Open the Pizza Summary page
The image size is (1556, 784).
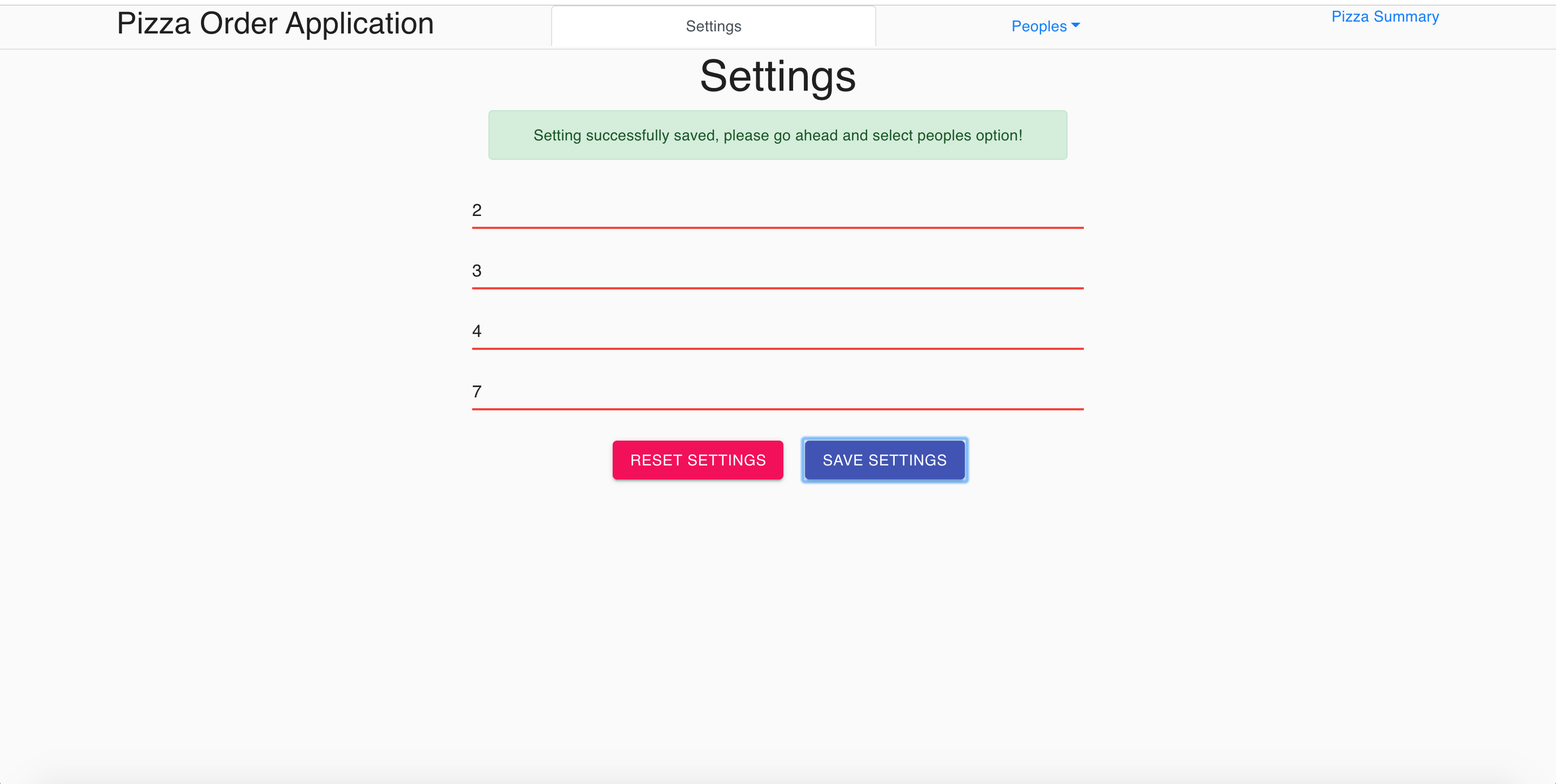pos(1384,16)
